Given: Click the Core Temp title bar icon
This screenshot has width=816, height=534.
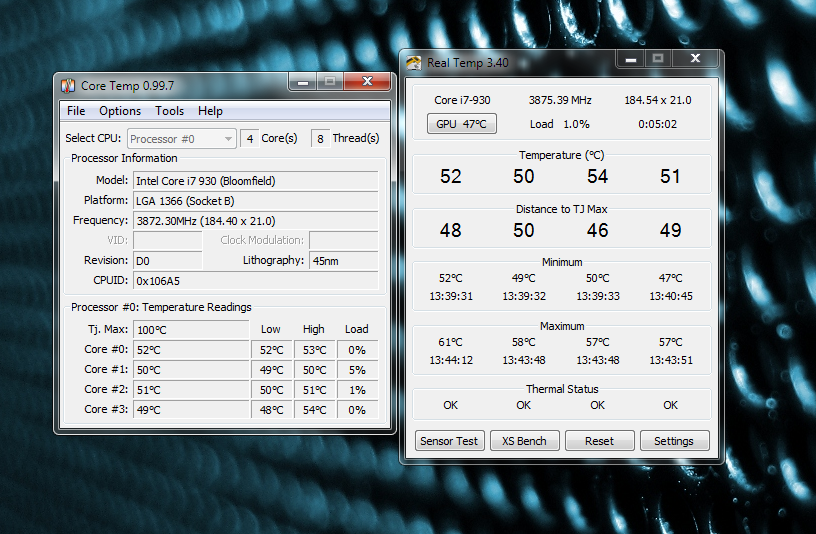Looking at the screenshot, I should tap(68, 86).
